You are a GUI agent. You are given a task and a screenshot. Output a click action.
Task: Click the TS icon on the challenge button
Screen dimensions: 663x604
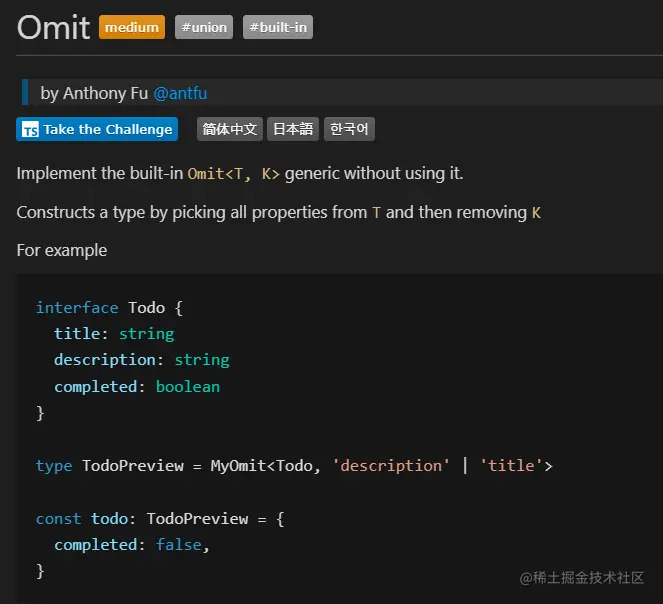(30, 129)
